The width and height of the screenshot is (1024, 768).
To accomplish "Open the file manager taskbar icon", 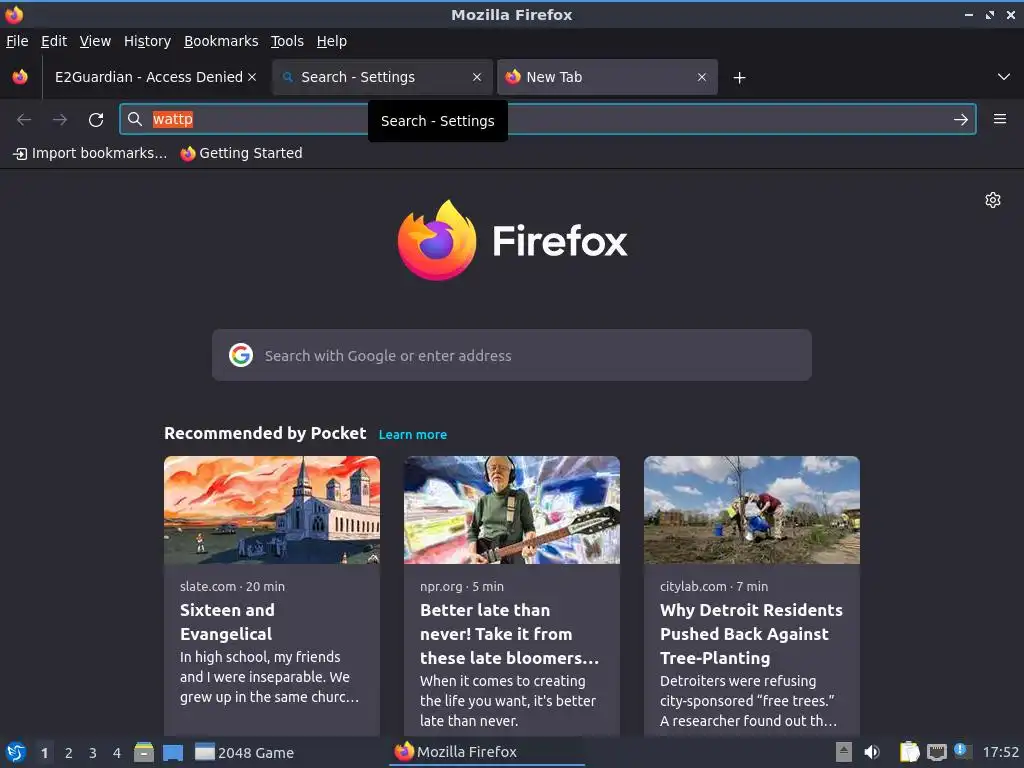I will pyautogui.click(x=144, y=752).
